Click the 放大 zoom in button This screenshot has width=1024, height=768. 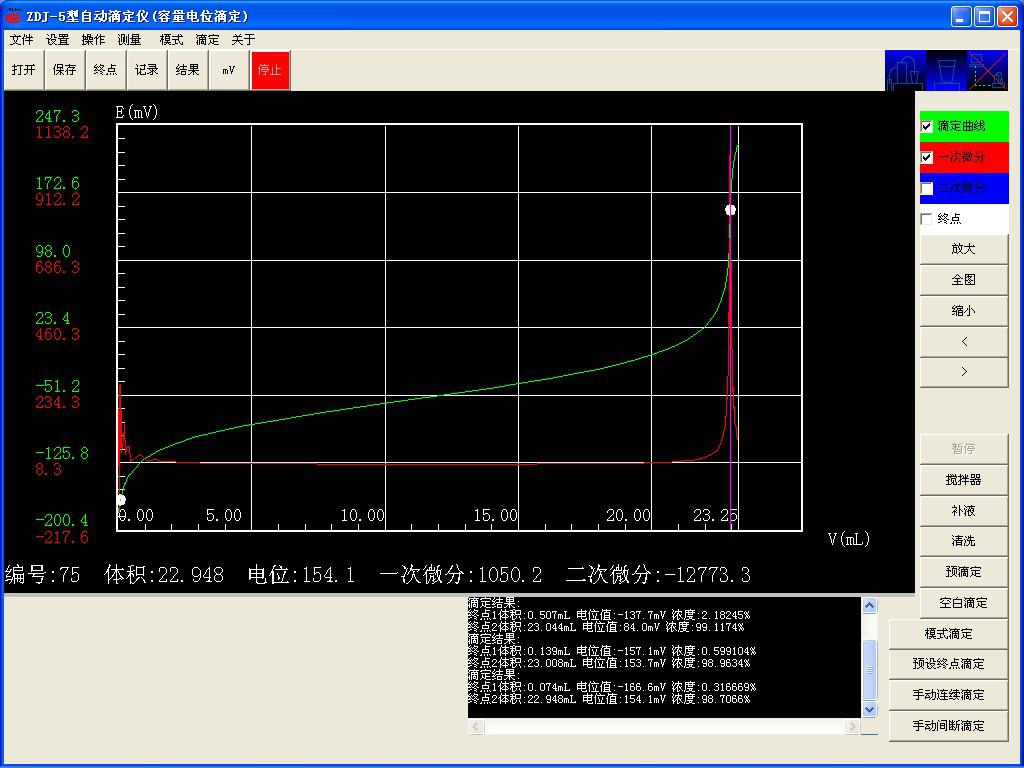963,249
